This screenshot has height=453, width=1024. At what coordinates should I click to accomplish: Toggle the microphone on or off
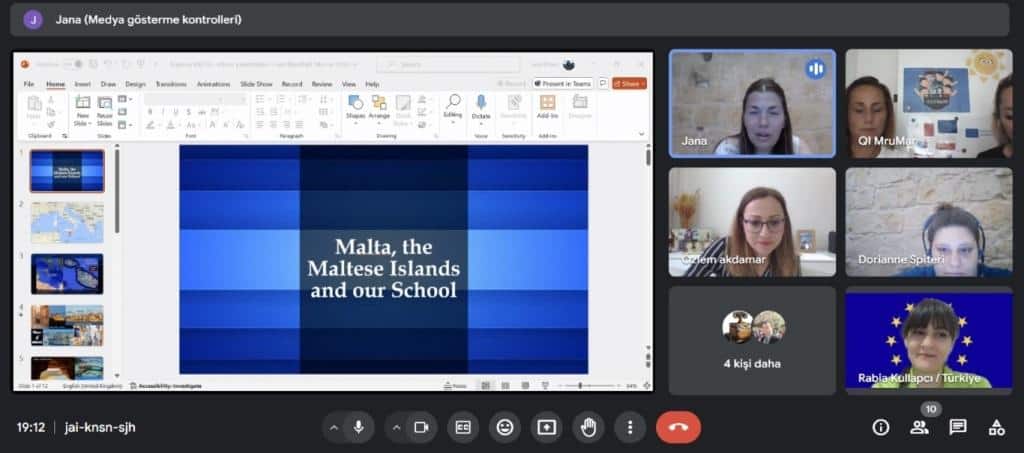(x=358, y=427)
